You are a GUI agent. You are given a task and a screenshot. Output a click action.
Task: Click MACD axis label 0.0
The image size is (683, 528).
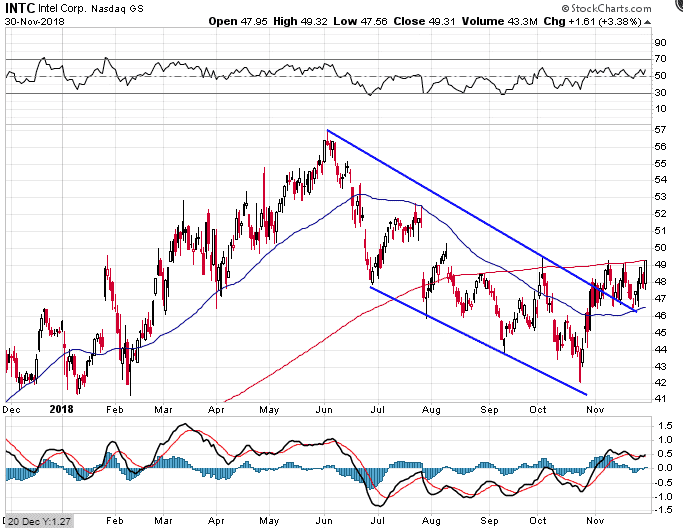point(663,468)
